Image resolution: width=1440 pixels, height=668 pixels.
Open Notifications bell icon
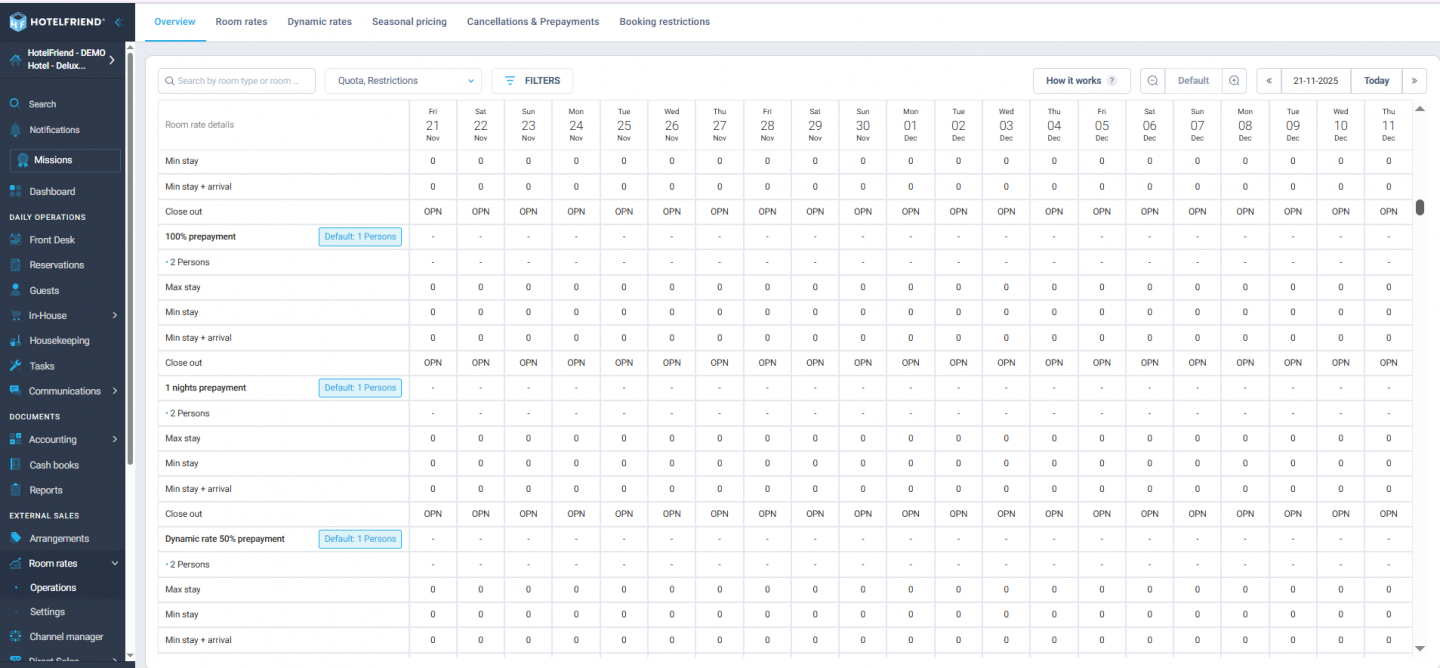pyautogui.click(x=15, y=130)
